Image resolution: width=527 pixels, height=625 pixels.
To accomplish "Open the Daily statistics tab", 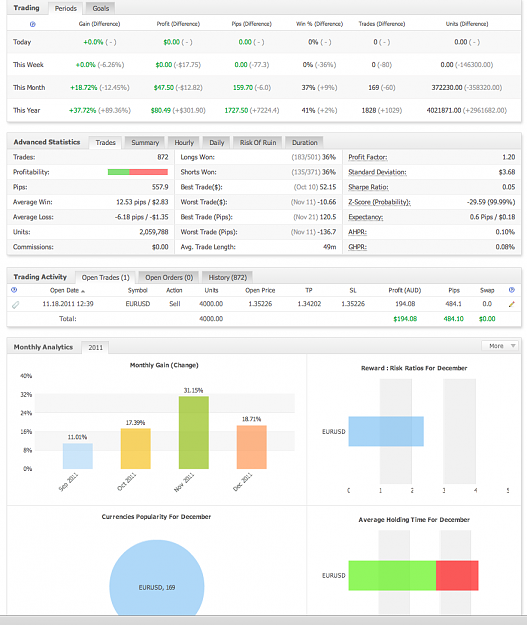I will (x=216, y=143).
